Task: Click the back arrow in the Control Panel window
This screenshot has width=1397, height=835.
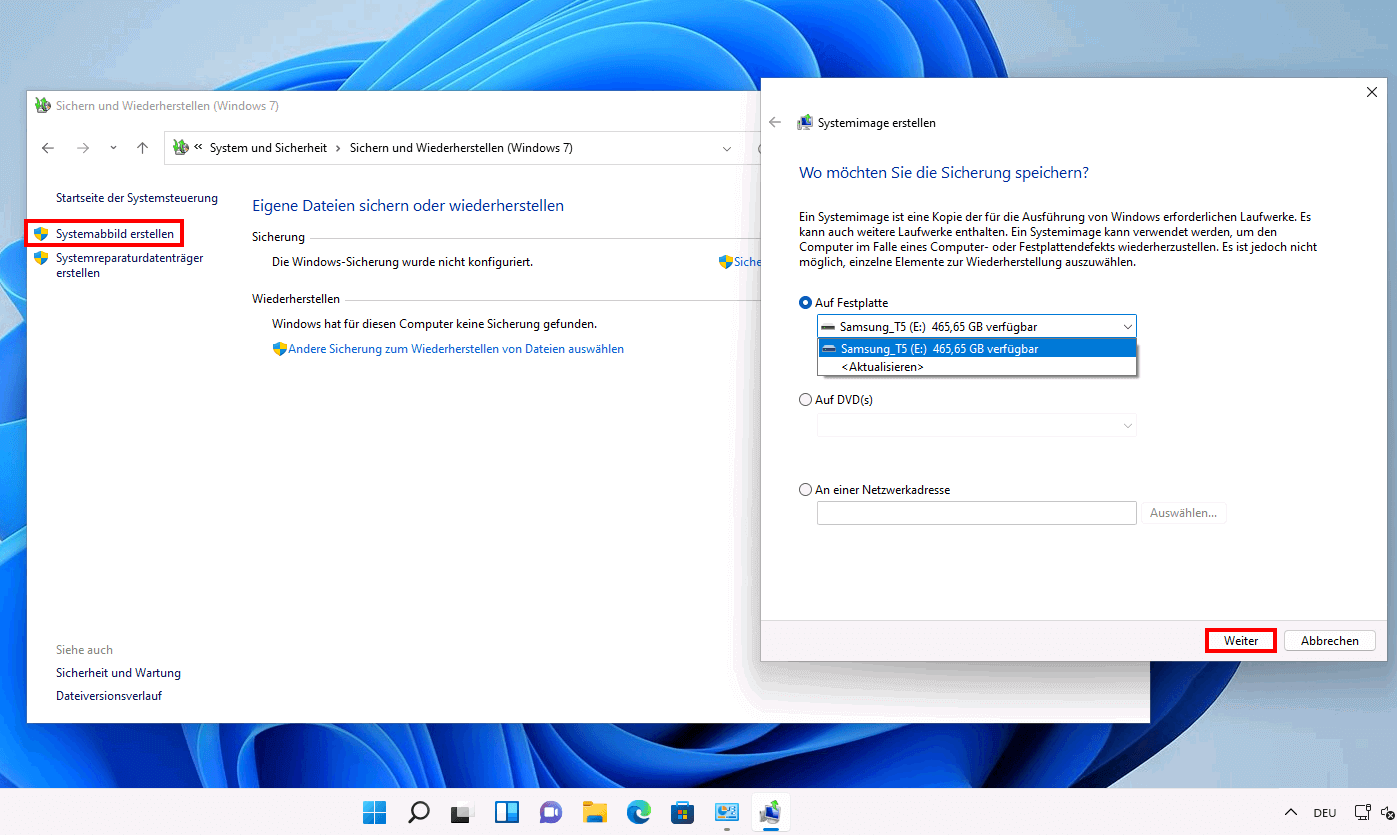Action: click(47, 147)
